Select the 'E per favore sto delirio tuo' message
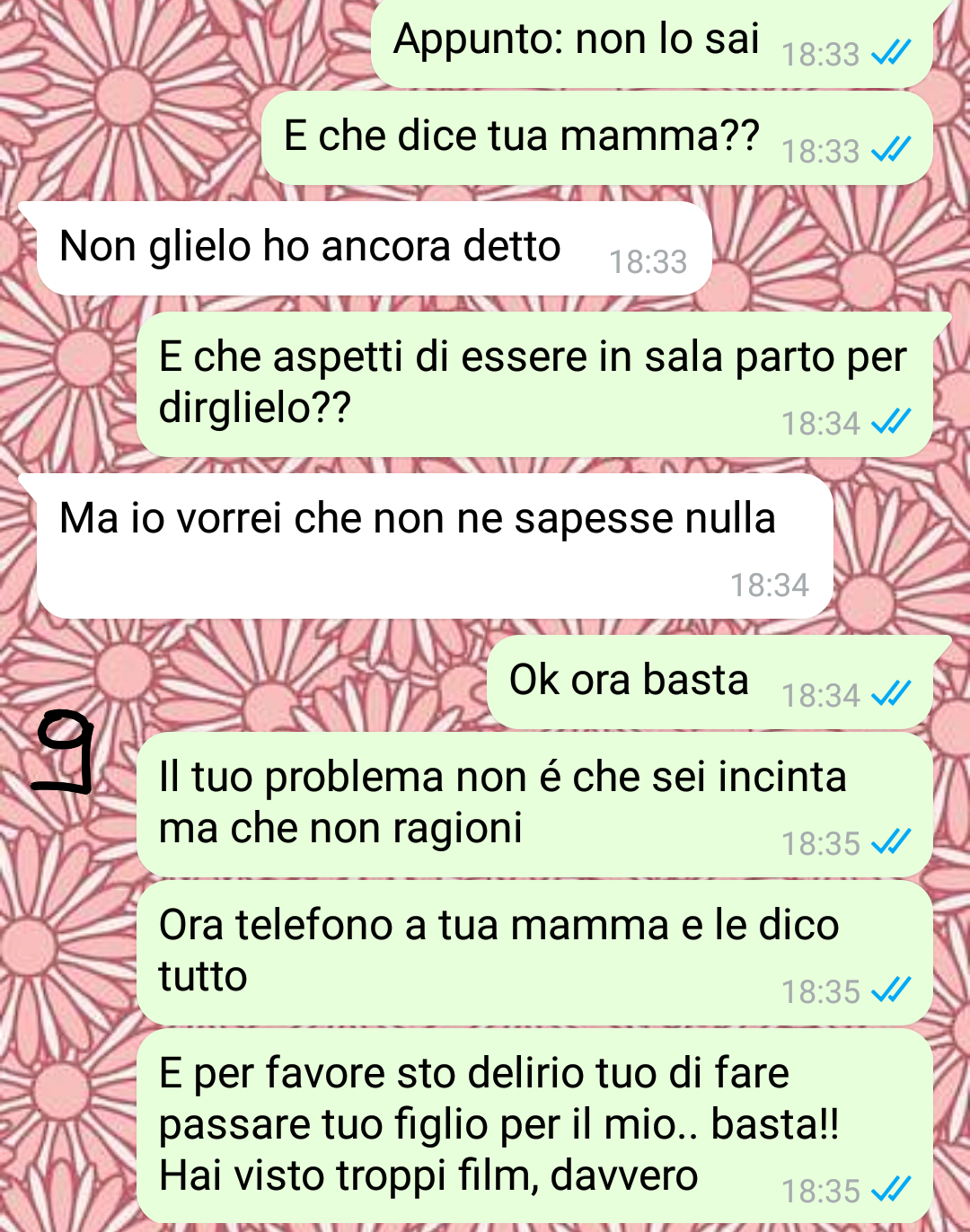This screenshot has height=1232, width=970. (535, 1127)
